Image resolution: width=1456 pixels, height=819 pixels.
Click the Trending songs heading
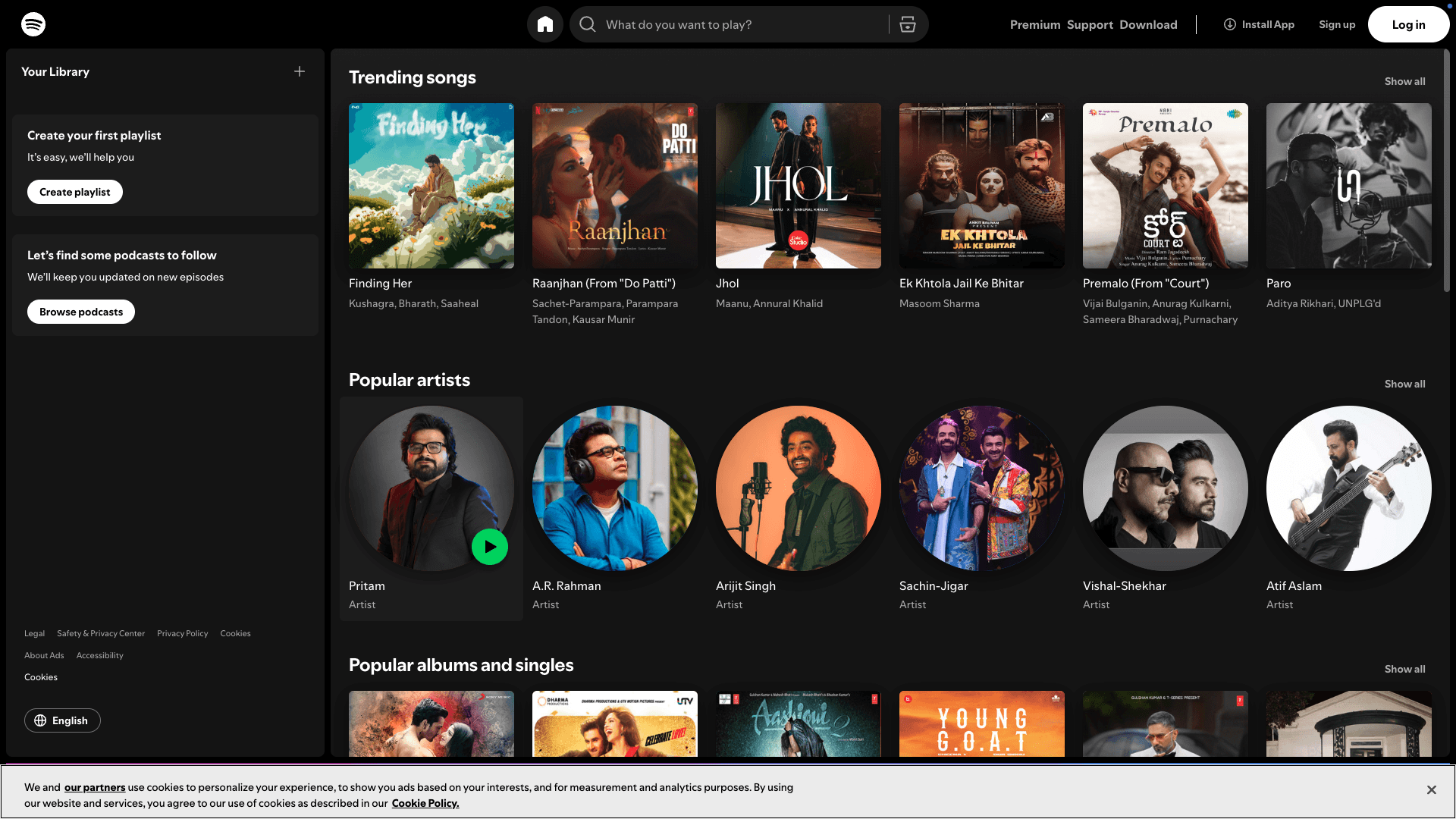(413, 77)
